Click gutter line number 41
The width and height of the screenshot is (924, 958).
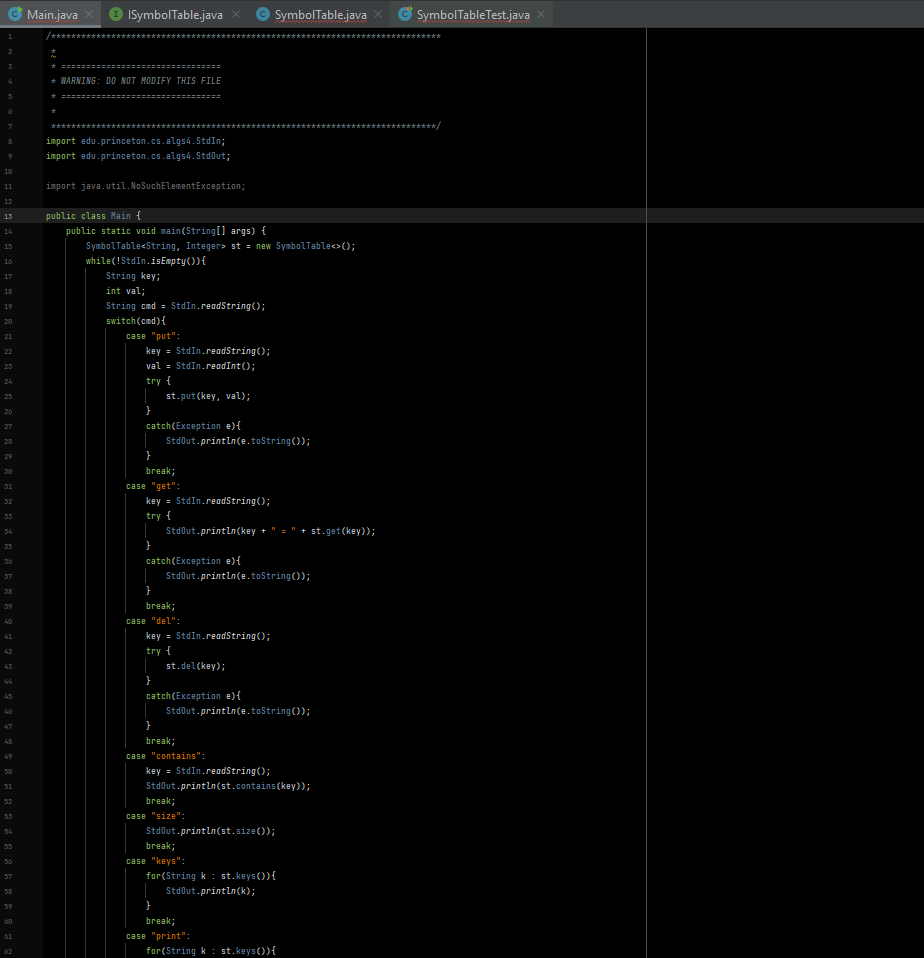pos(9,636)
